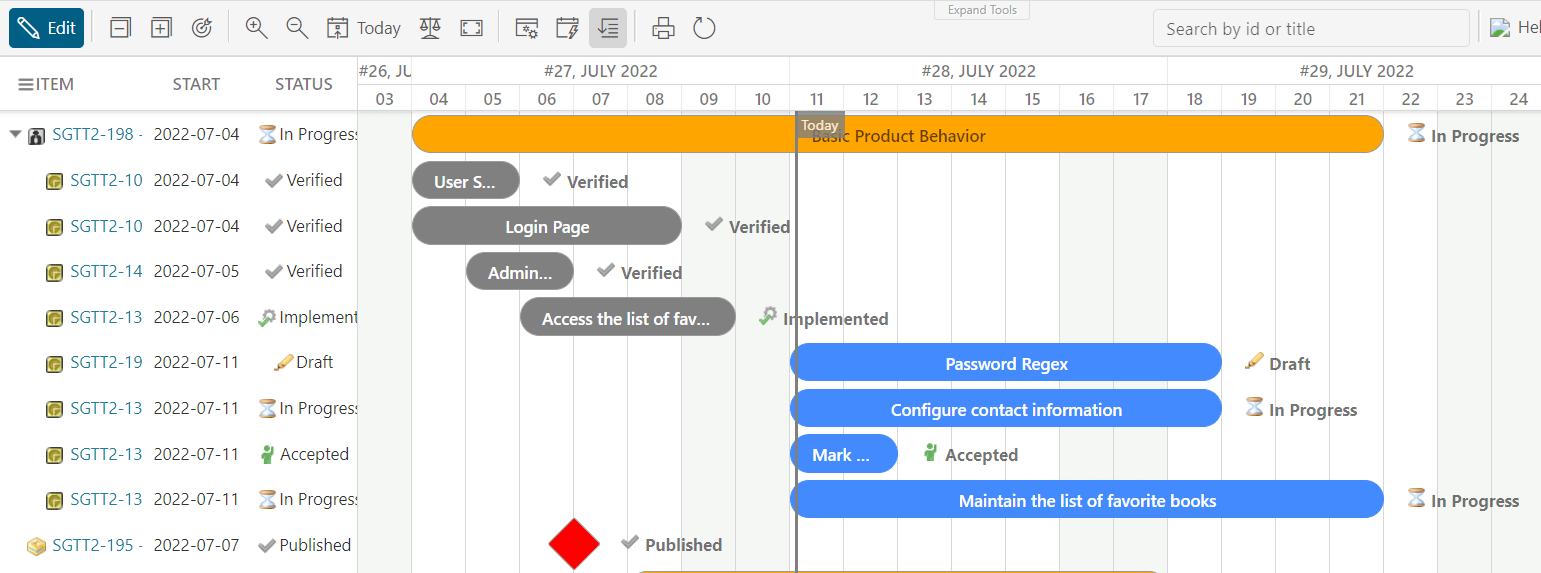Select the blue Mark ... task bar
Image resolution: width=1541 pixels, height=573 pixels.
(x=843, y=454)
